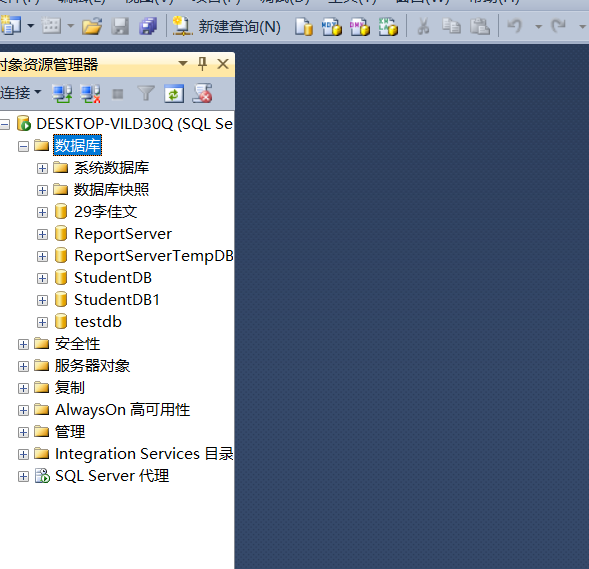Select the testdb database
The width and height of the screenshot is (589, 569).
98,322
